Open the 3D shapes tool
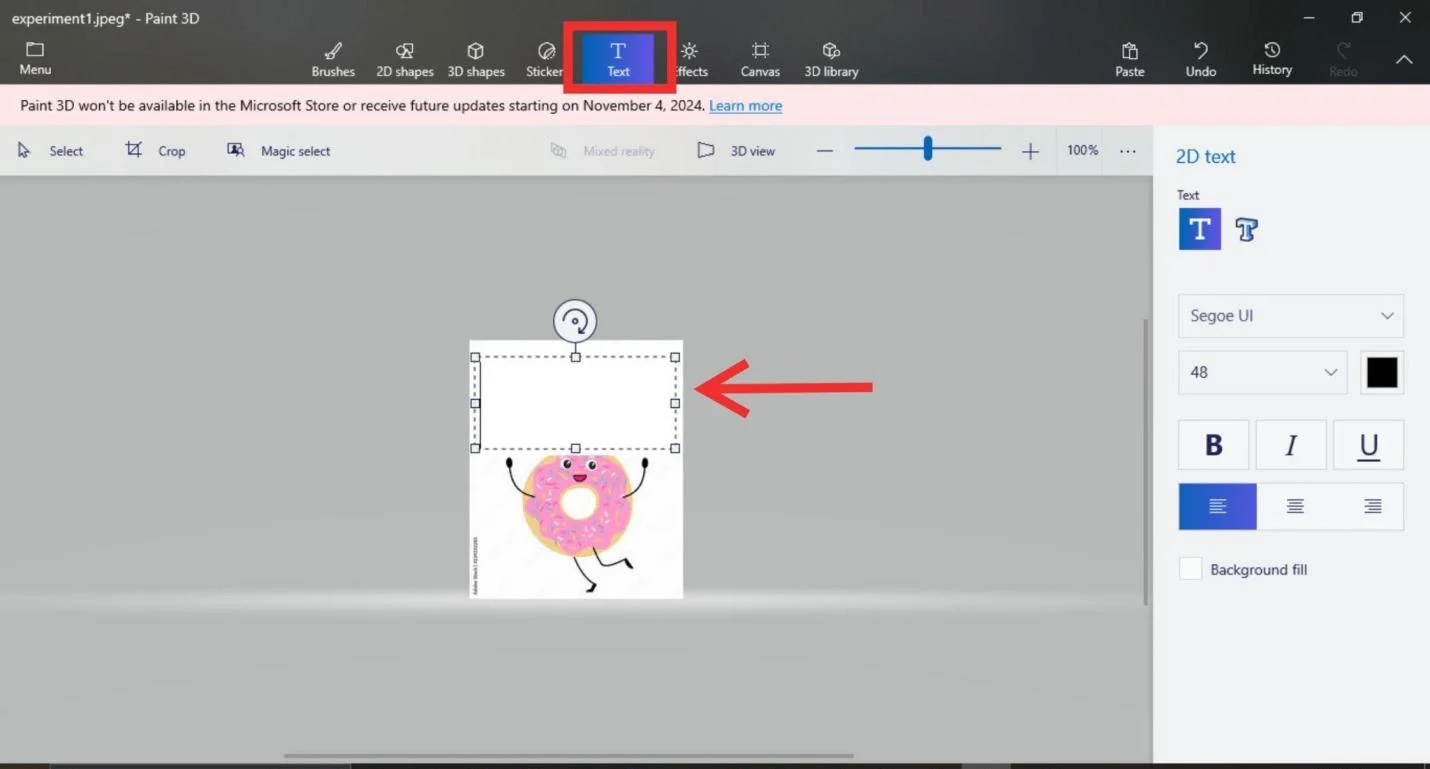 click(476, 59)
